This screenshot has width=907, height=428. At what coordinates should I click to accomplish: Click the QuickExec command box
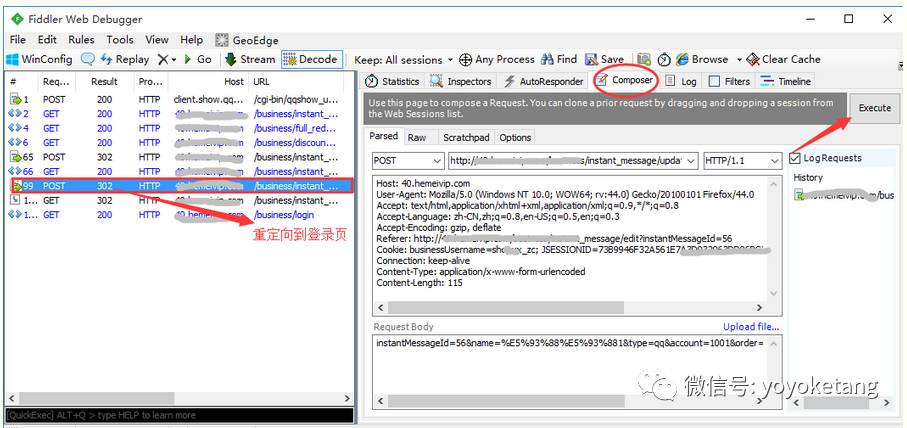point(179,415)
